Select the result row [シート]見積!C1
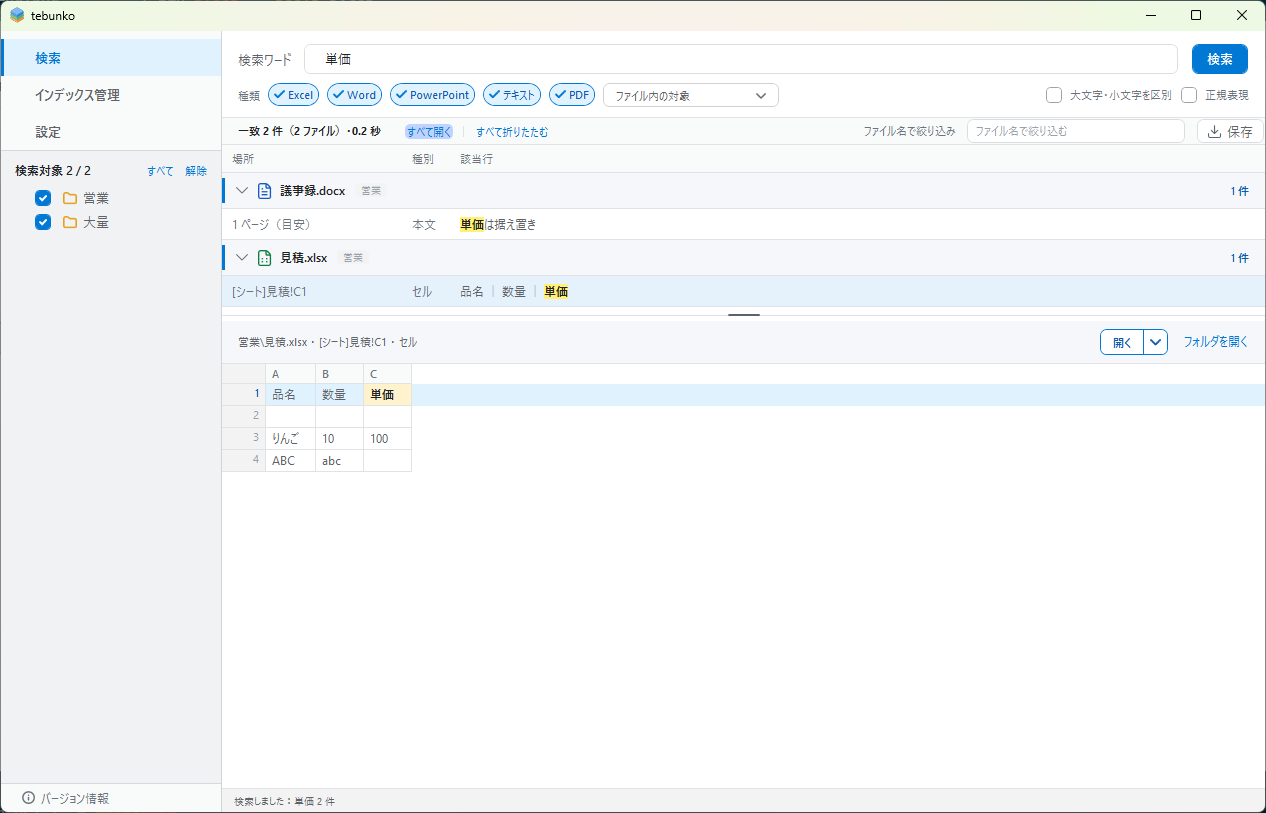Screen dimensions: 1266x813 744,292
